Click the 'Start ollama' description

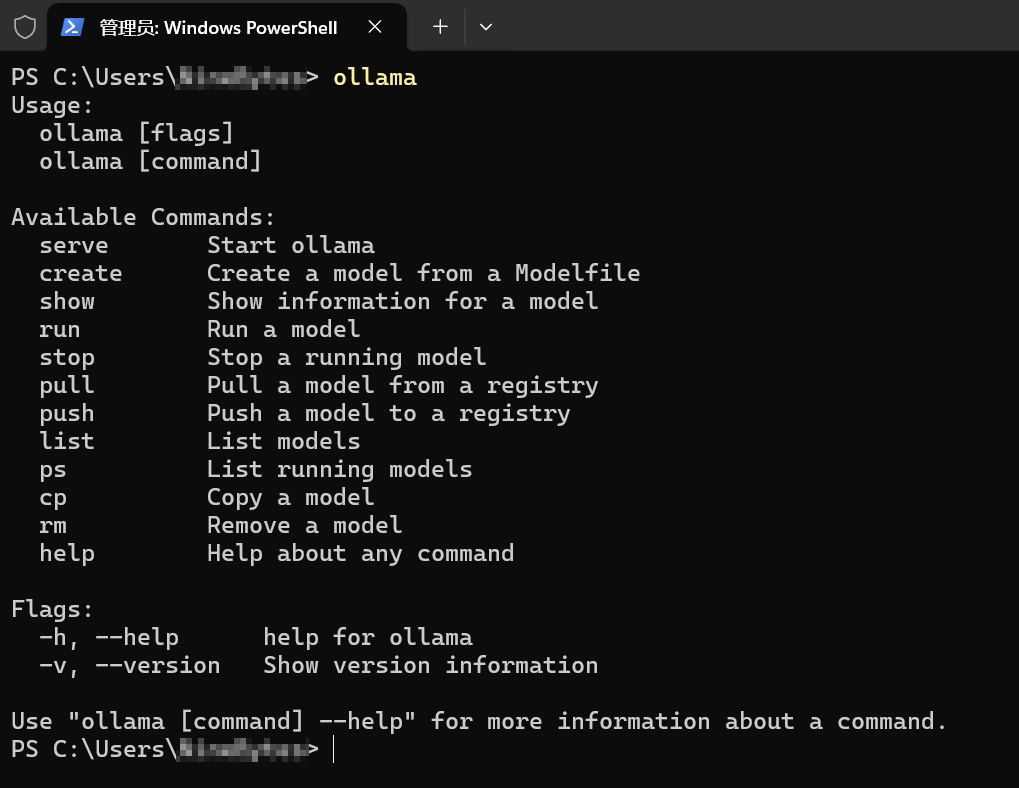(x=290, y=246)
